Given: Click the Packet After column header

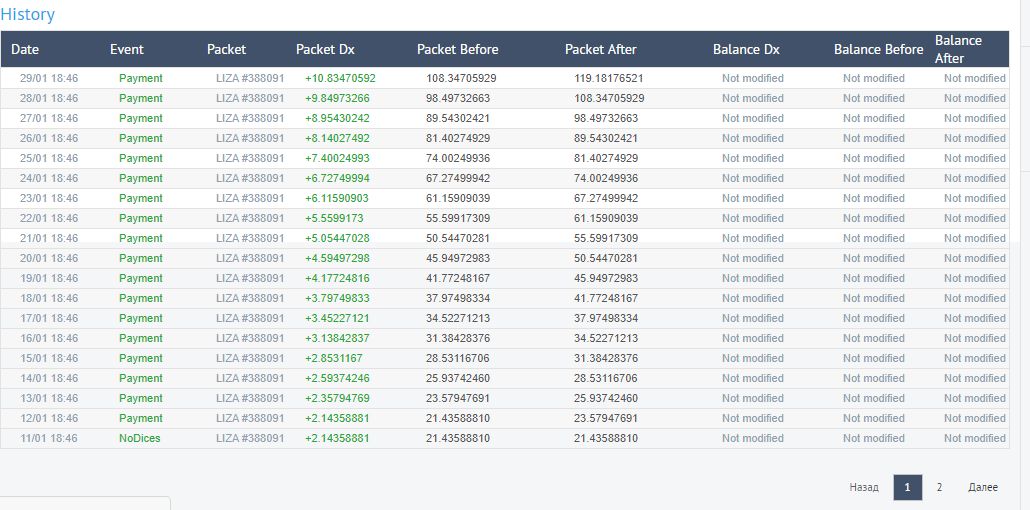Looking at the screenshot, I should click(x=601, y=49).
